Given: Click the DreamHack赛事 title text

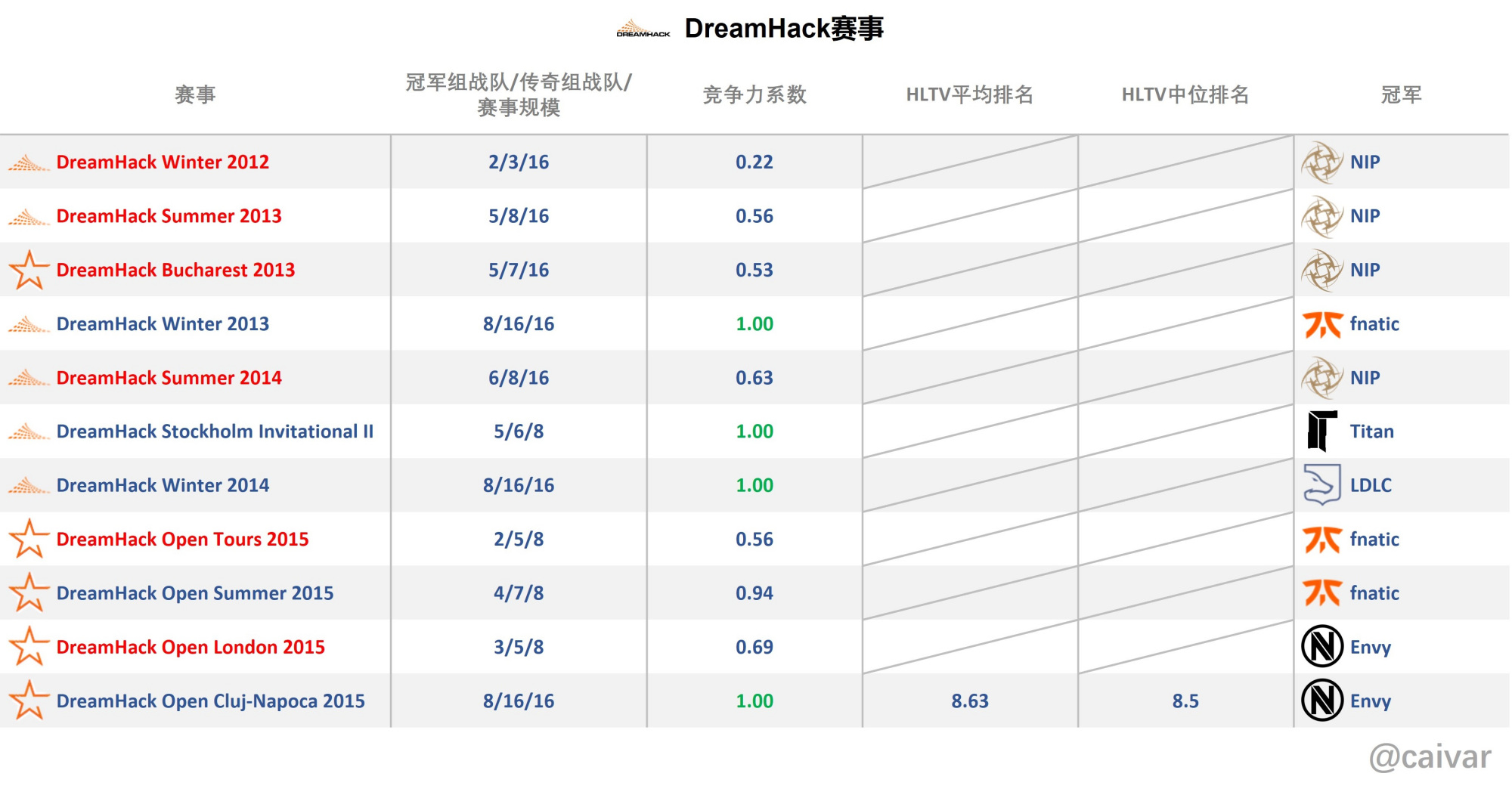Looking at the screenshot, I should click(784, 29).
